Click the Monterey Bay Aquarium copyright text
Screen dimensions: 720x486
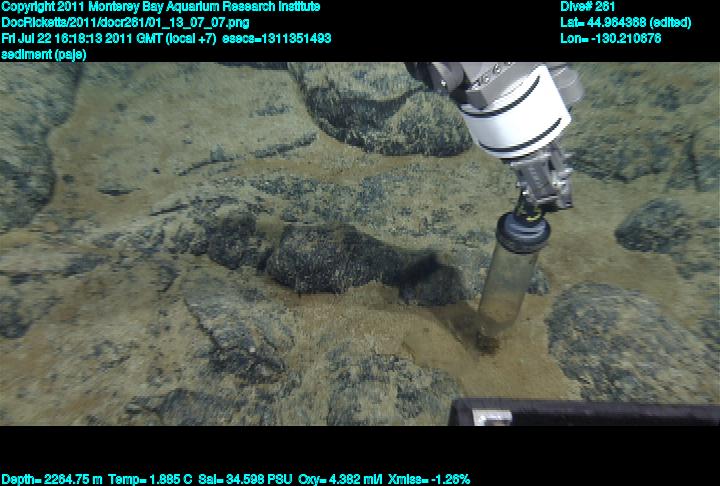160,7
